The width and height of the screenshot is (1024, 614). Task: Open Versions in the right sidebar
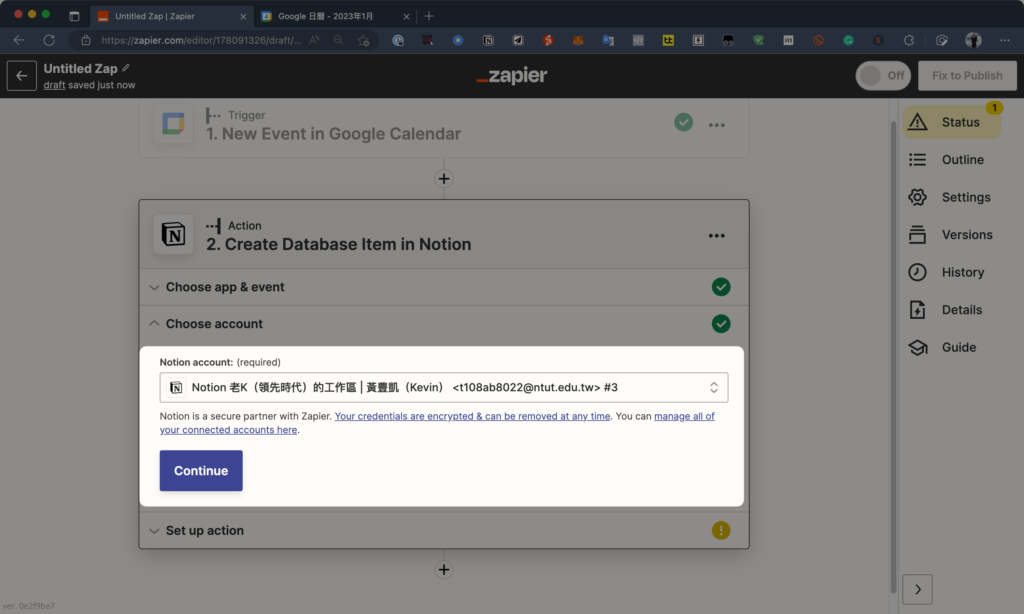(x=952, y=234)
